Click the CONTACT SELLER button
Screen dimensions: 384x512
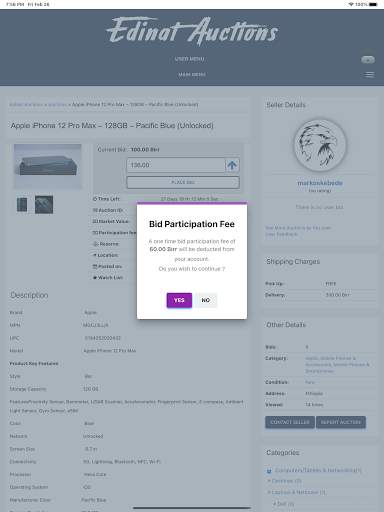[290, 422]
